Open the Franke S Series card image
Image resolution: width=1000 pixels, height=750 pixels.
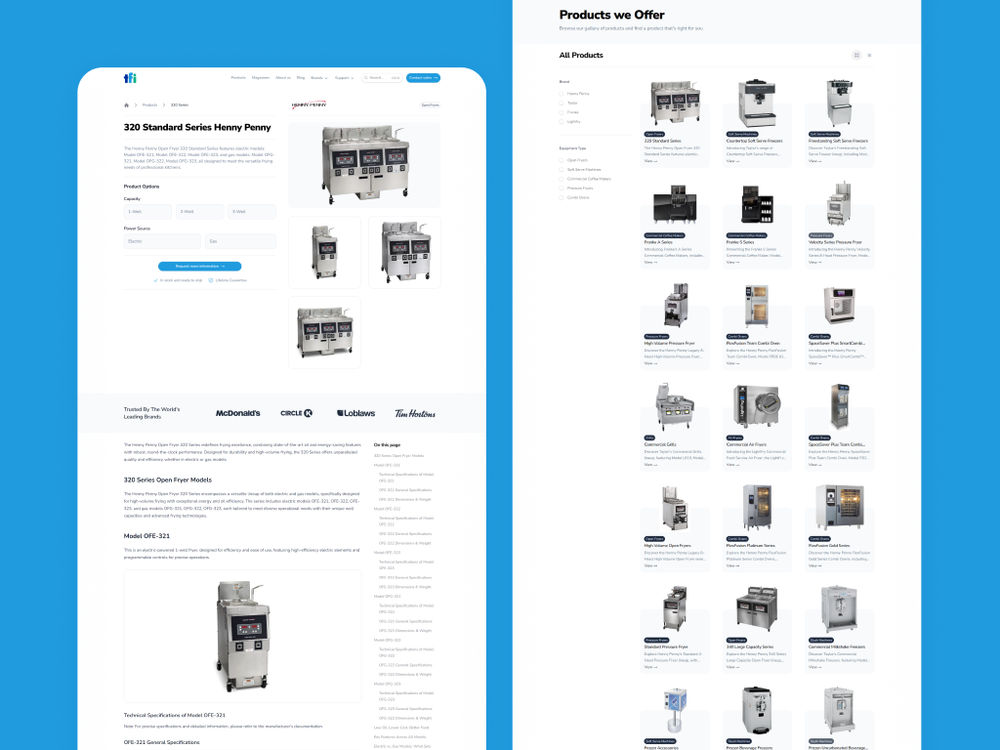(x=756, y=205)
